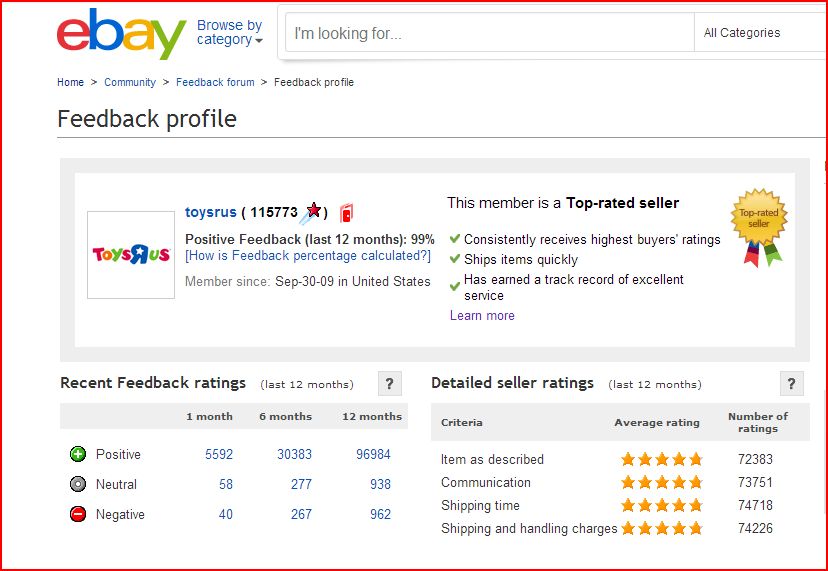Click the red Negative minus icon
Viewport: 828px width, 571px height.
(x=78, y=514)
